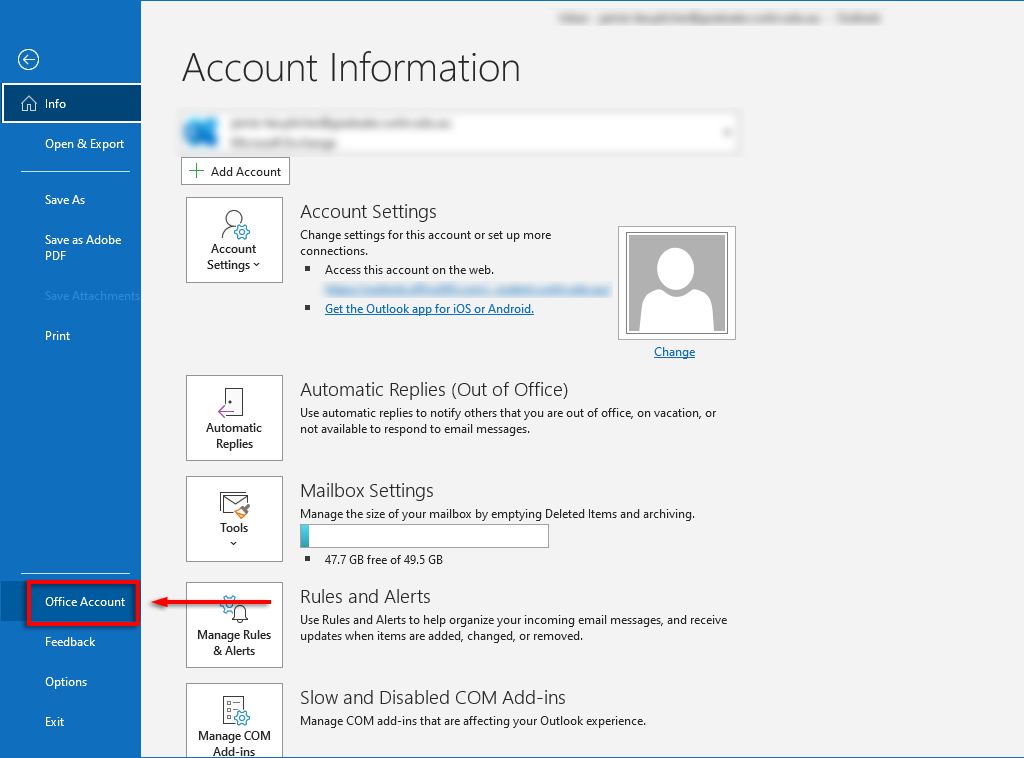This screenshot has height=758, width=1024.
Task: Select Office Account in sidebar
Action: (x=85, y=602)
